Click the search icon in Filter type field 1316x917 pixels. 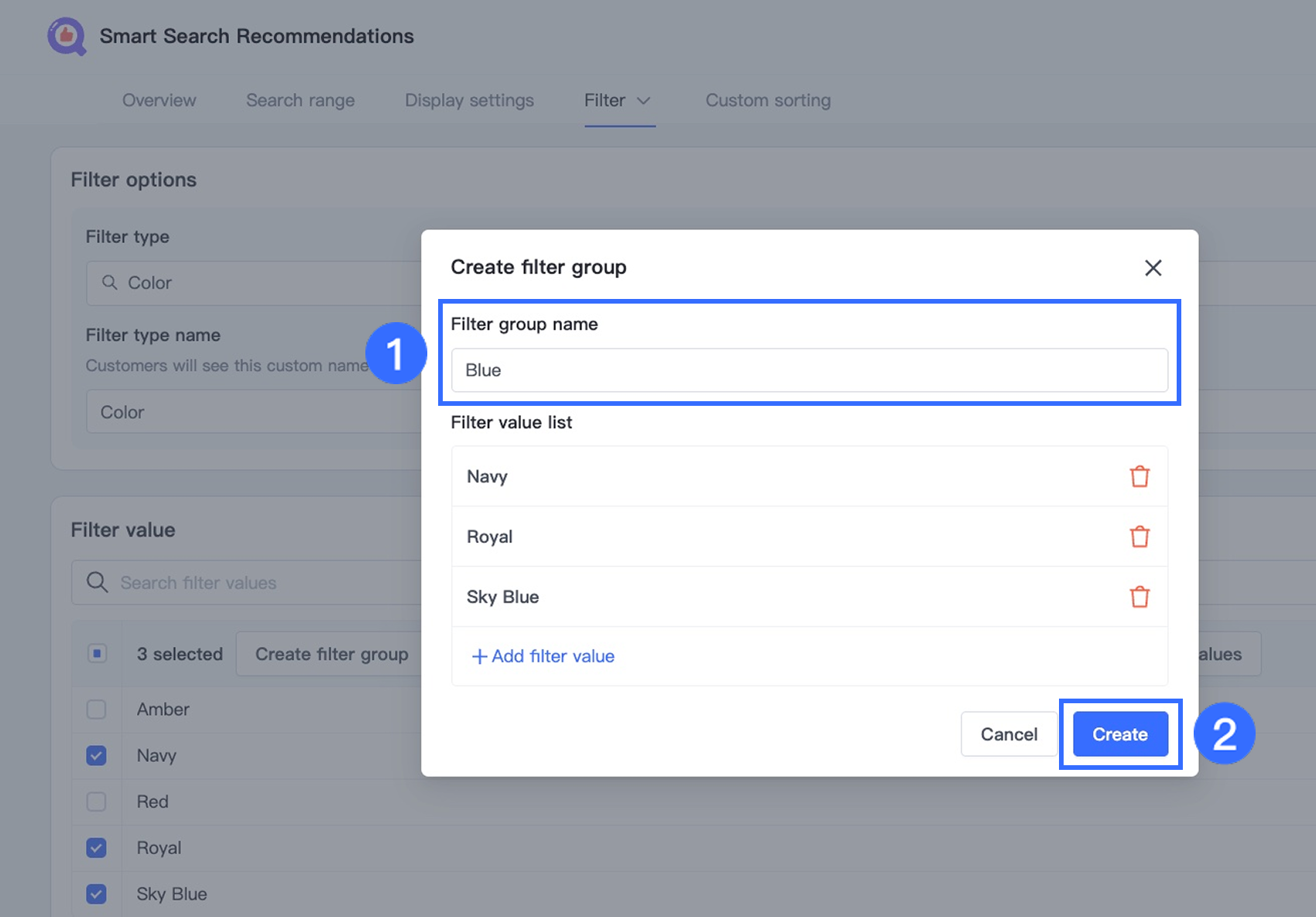tap(110, 283)
